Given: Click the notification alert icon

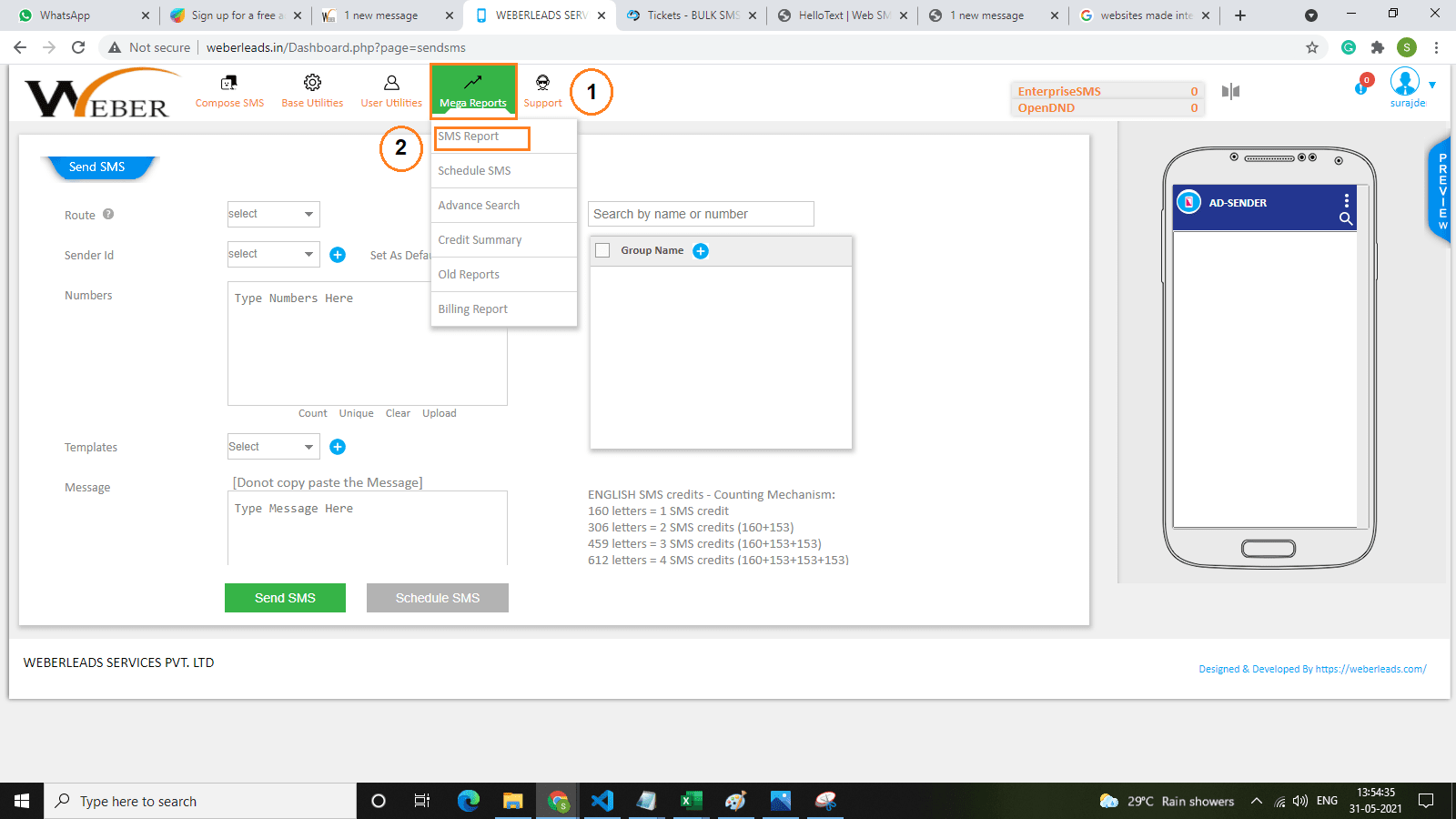Looking at the screenshot, I should [1362, 86].
